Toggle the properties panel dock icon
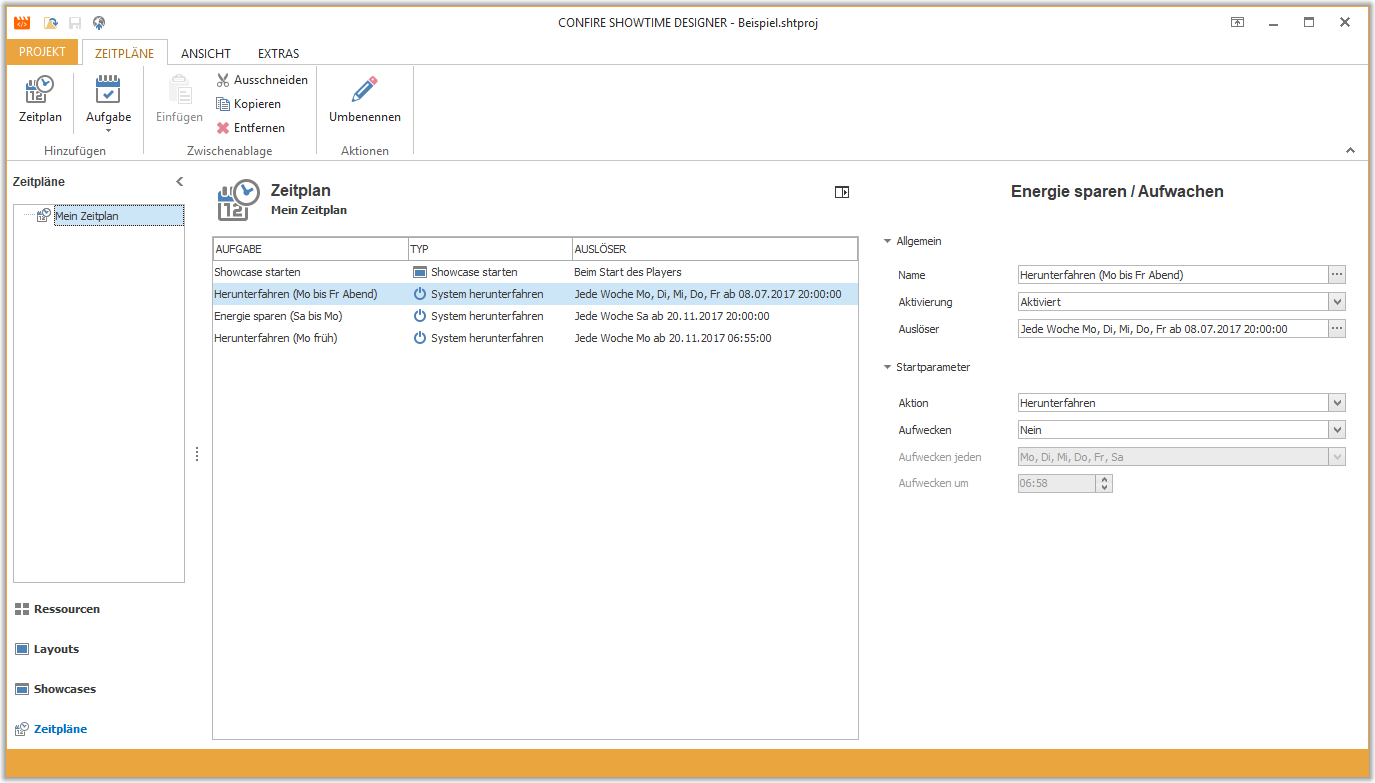 click(x=842, y=192)
